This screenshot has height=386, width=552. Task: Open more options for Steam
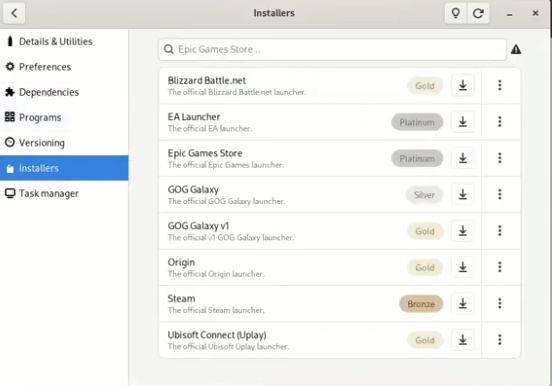[500, 304]
